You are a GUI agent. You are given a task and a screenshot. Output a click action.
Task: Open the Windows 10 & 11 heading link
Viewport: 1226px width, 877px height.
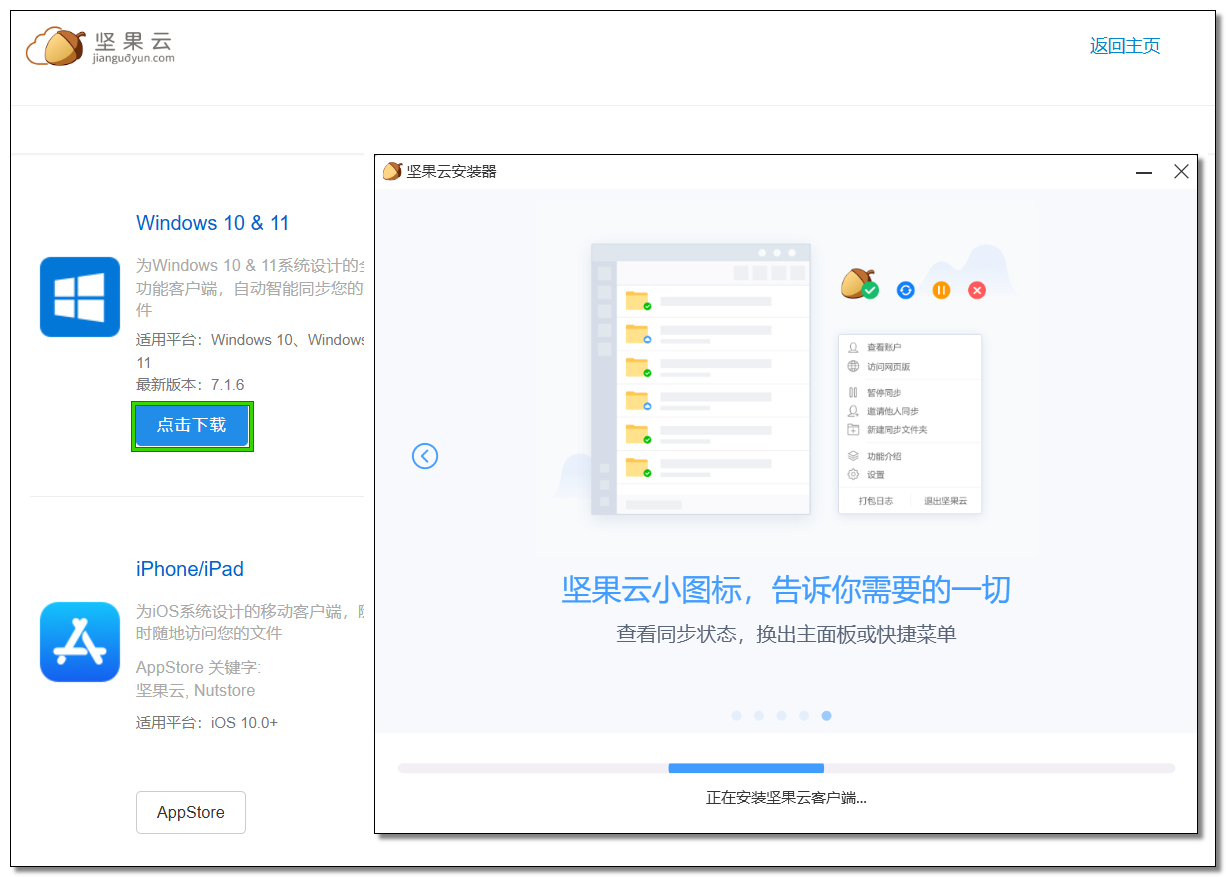[213, 223]
